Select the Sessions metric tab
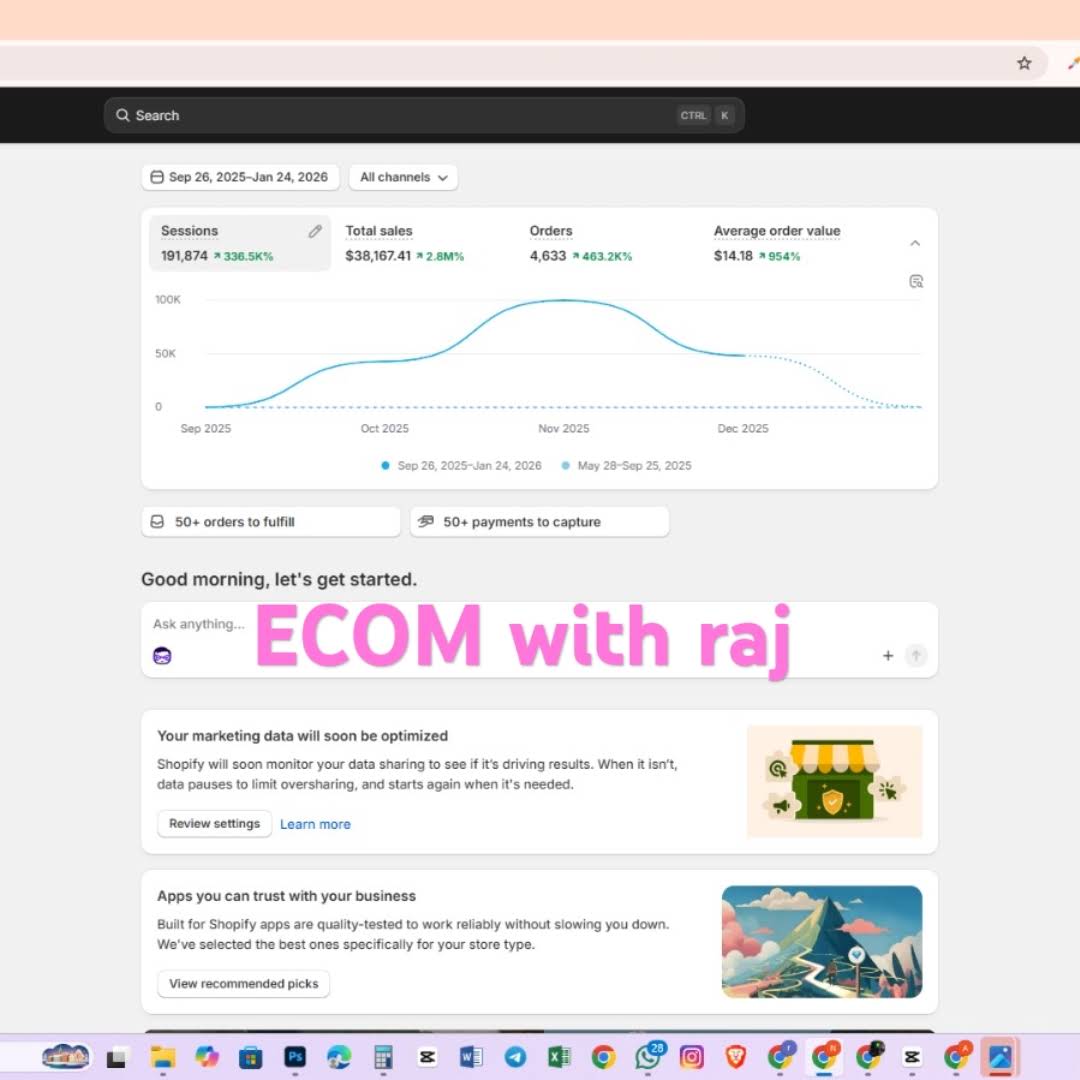 click(240, 243)
